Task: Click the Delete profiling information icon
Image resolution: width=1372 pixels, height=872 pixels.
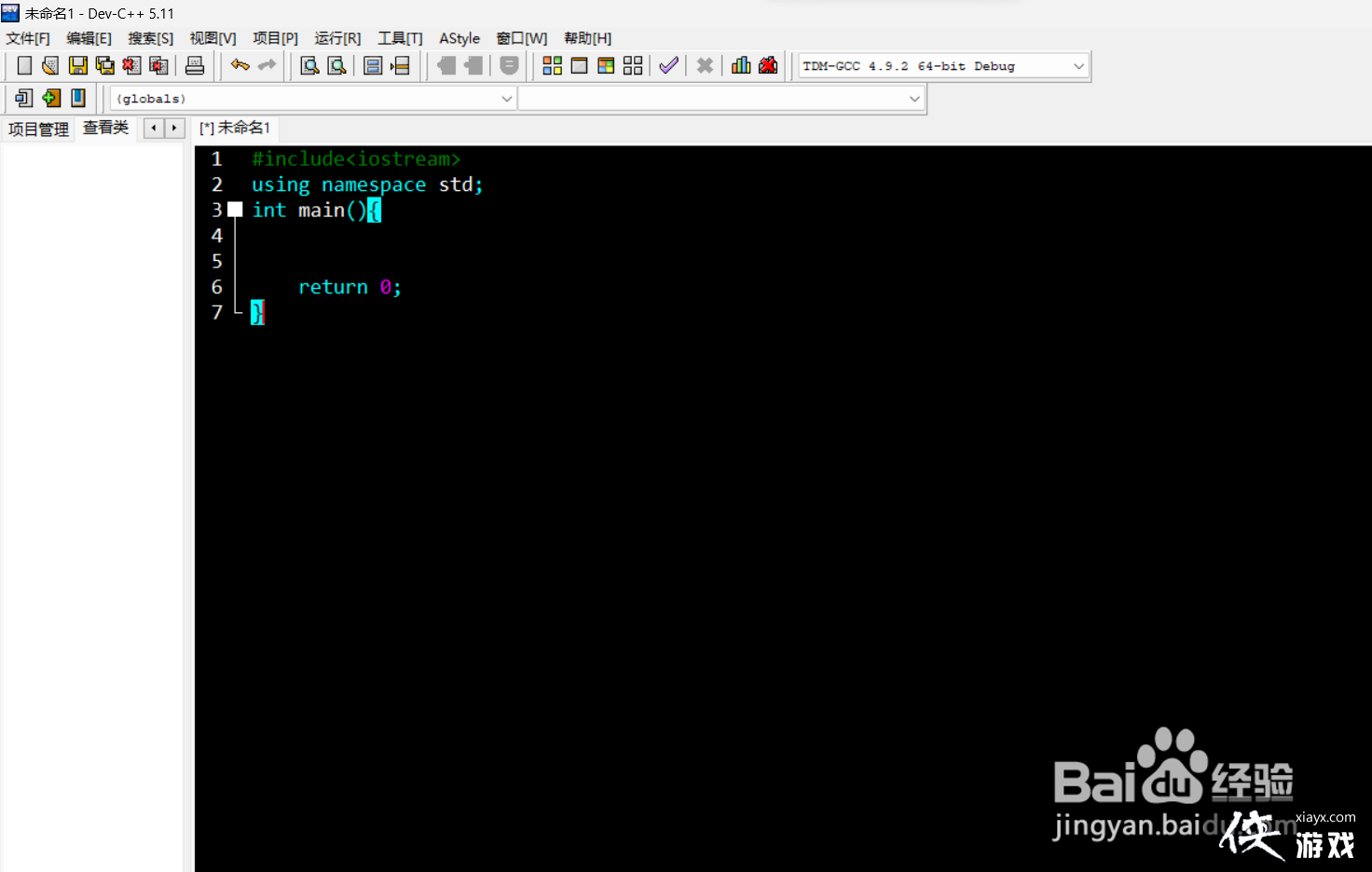Action: [768, 65]
